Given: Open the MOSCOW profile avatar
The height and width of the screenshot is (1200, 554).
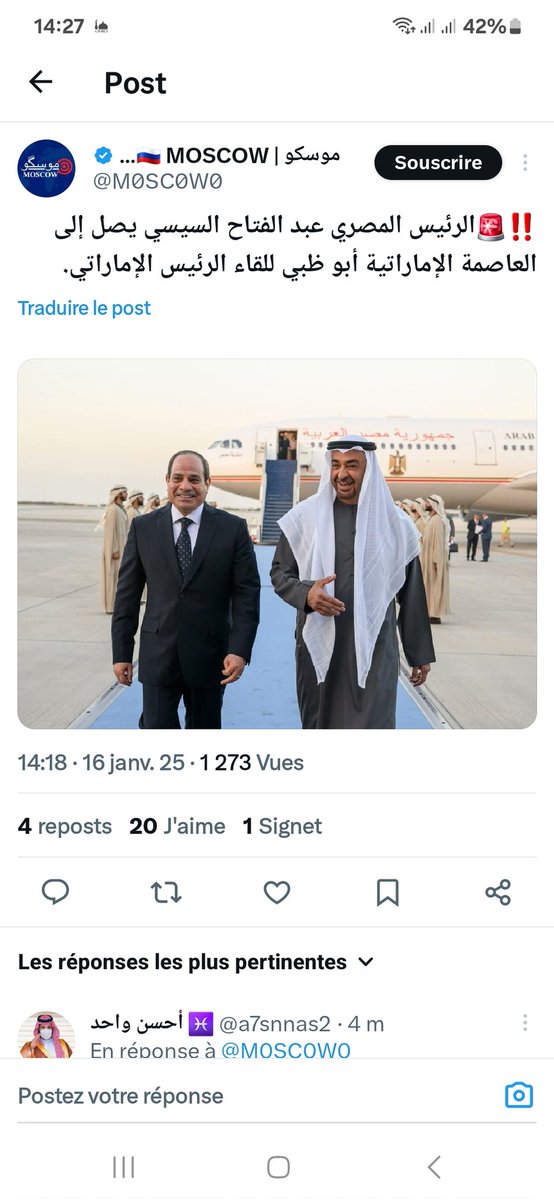Looking at the screenshot, I should pyautogui.click(x=46, y=168).
